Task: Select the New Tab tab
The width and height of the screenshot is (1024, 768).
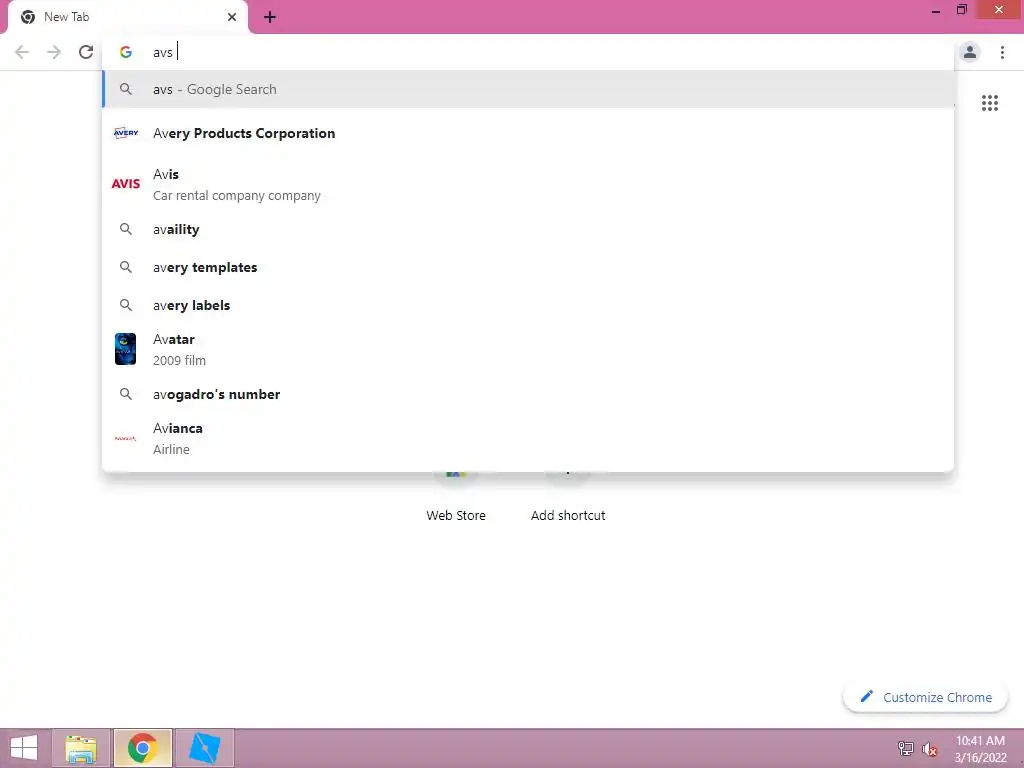Action: coord(127,17)
